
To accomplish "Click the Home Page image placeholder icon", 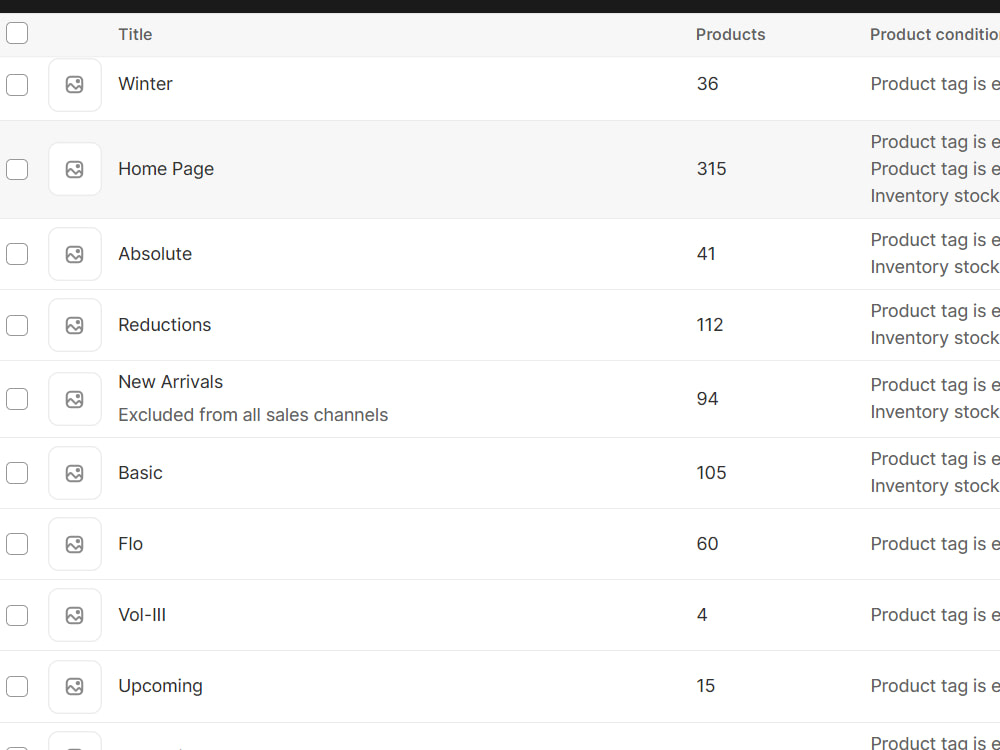I will [x=75, y=169].
